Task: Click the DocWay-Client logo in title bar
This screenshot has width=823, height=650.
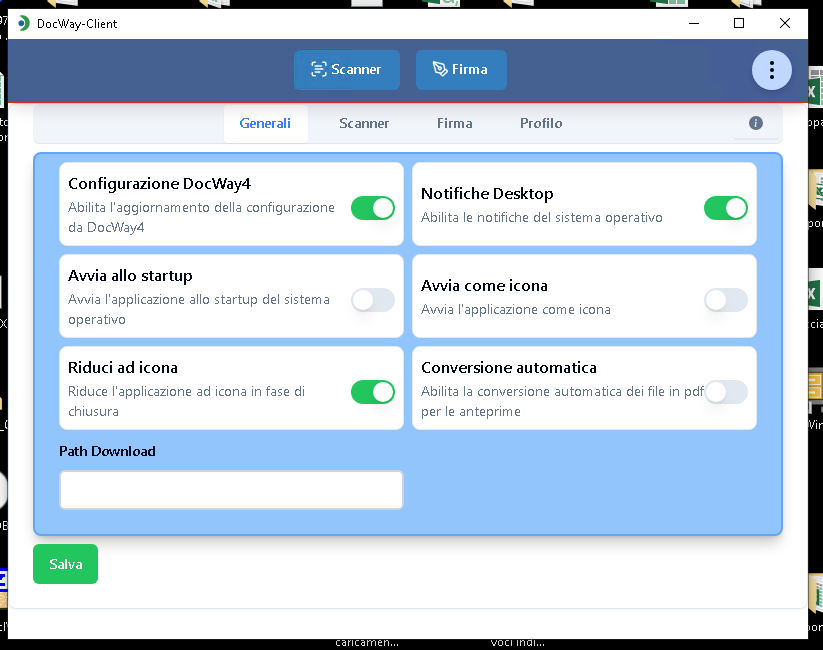Action: click(23, 23)
